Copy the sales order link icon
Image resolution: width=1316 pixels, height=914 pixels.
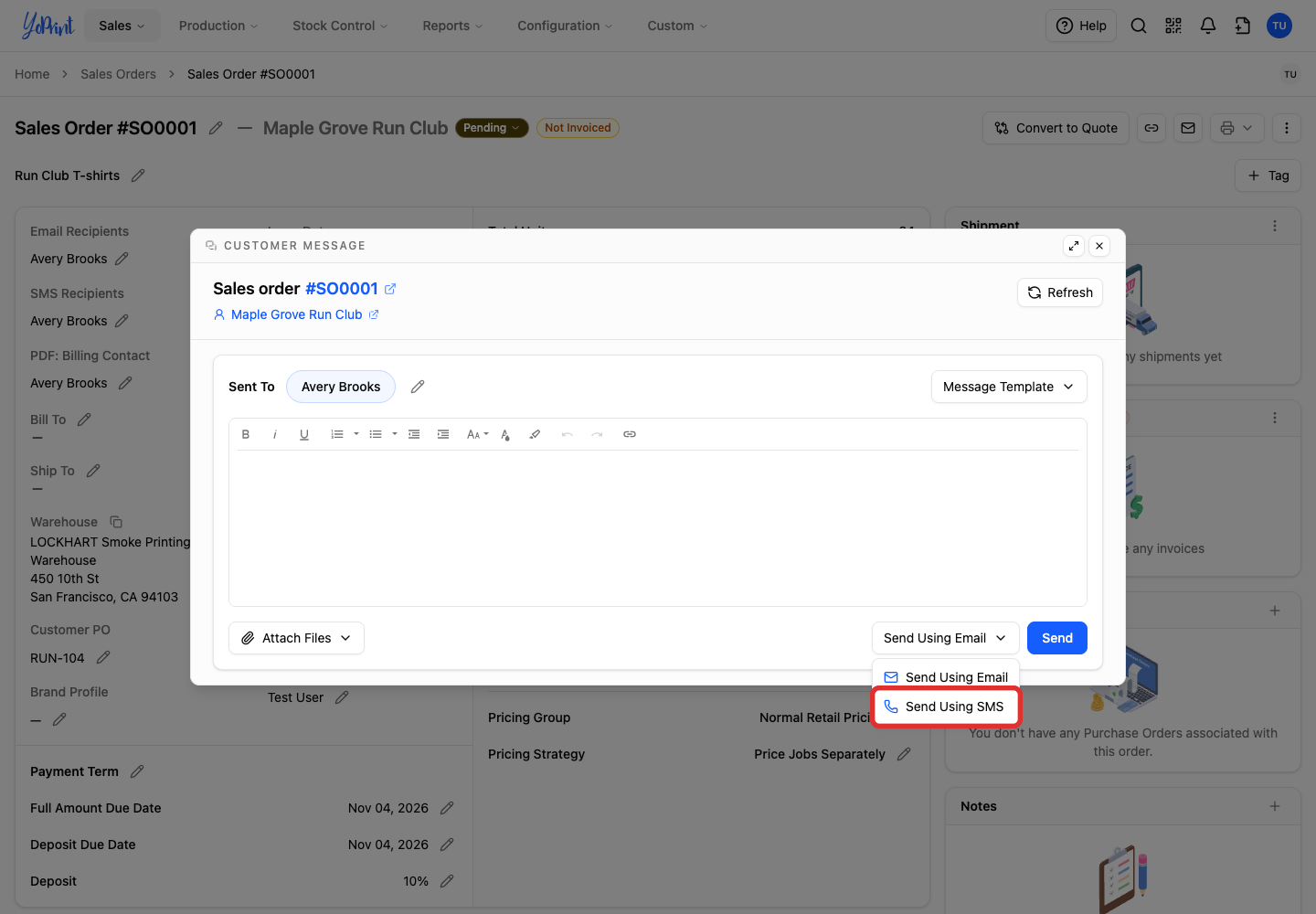(1151, 128)
